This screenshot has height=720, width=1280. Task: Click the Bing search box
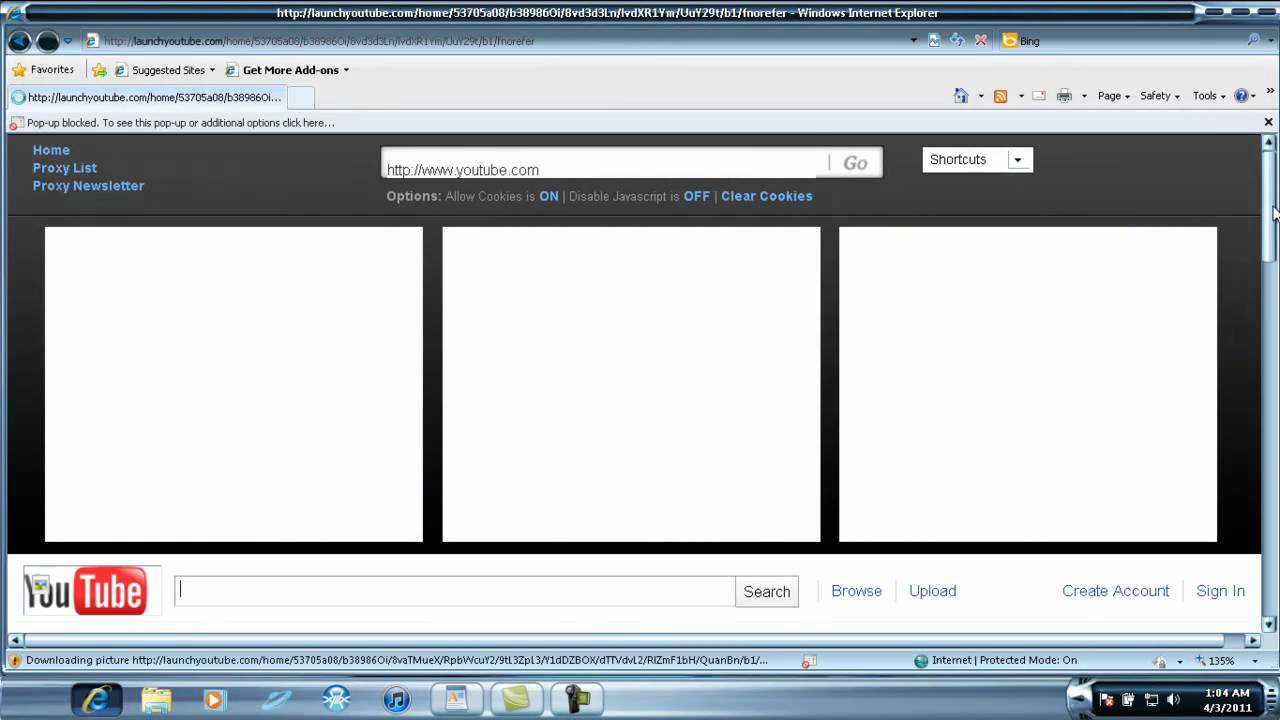click(x=1120, y=41)
